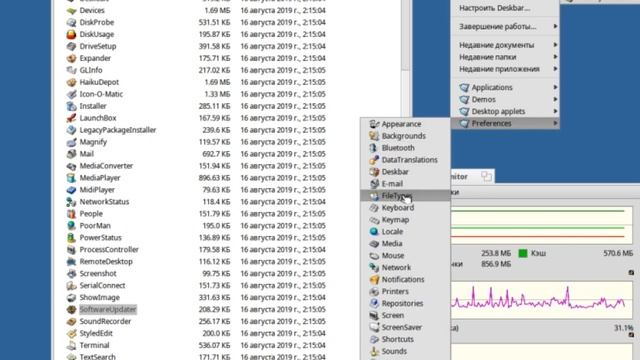Select the Screenshot application icon

click(x=71, y=273)
